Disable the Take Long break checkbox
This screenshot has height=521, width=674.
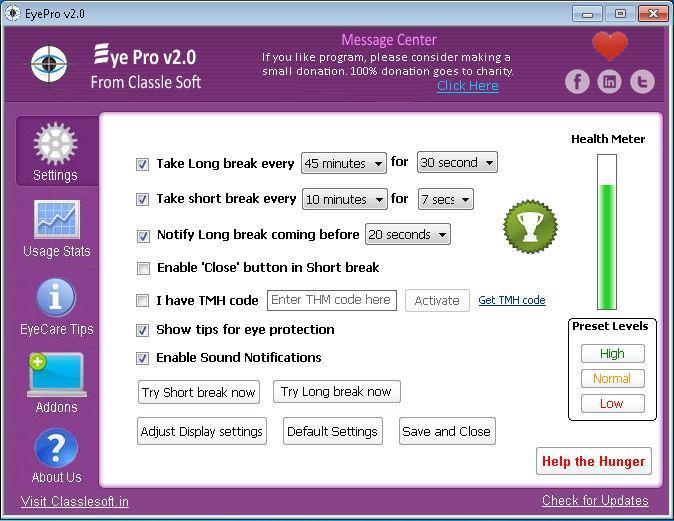tap(143, 164)
